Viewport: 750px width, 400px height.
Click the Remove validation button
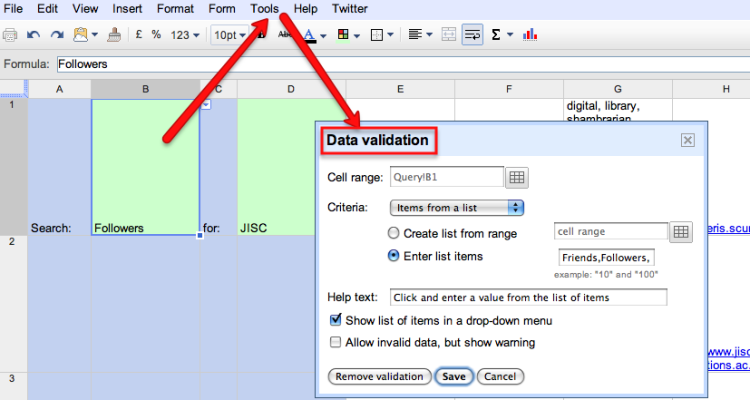click(379, 376)
